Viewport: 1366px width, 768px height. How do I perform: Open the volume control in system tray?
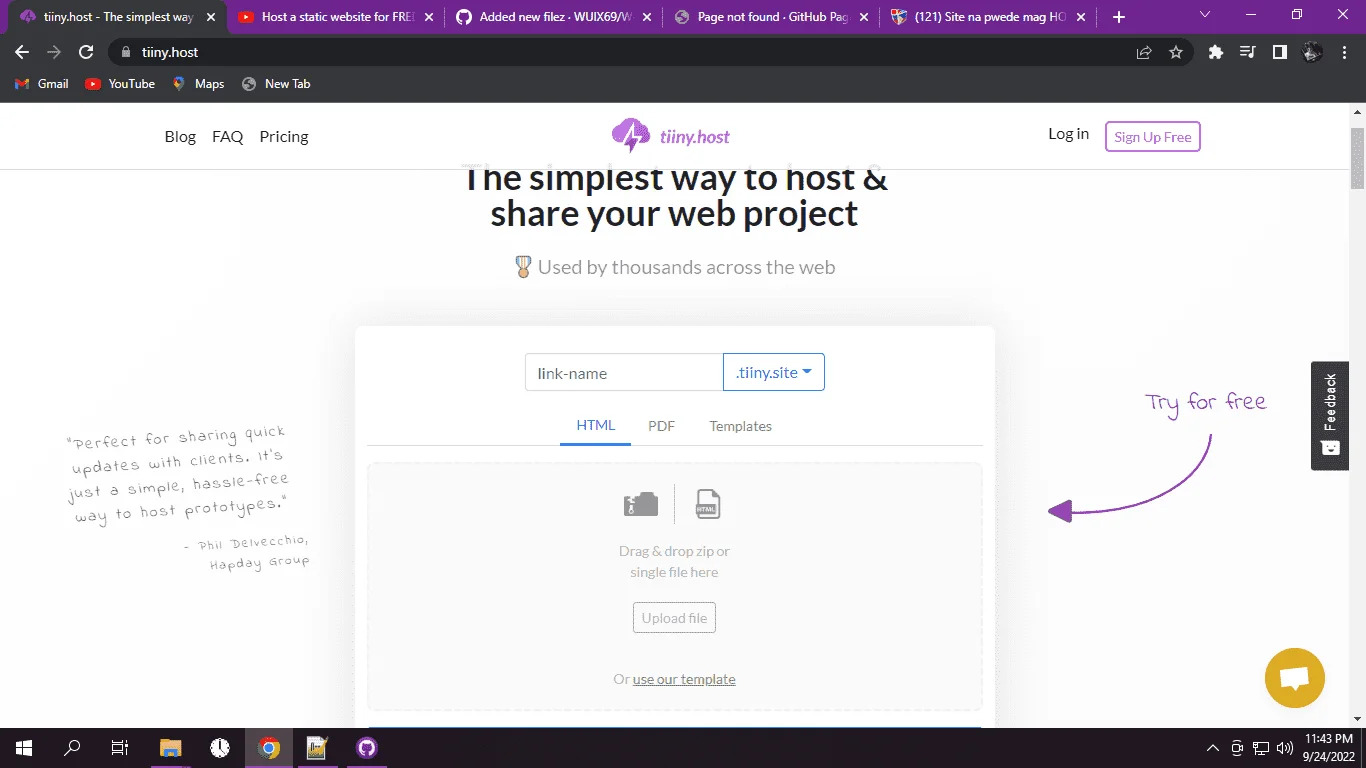pos(1285,748)
